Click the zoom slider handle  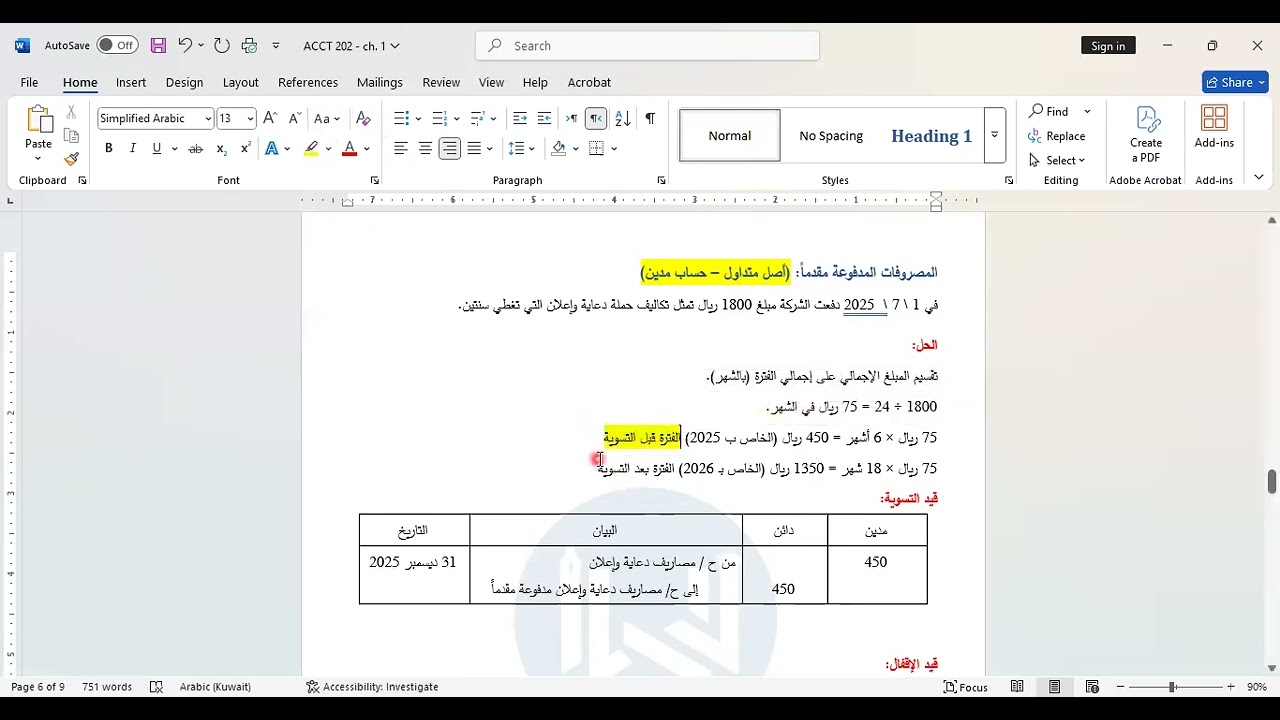1172,687
